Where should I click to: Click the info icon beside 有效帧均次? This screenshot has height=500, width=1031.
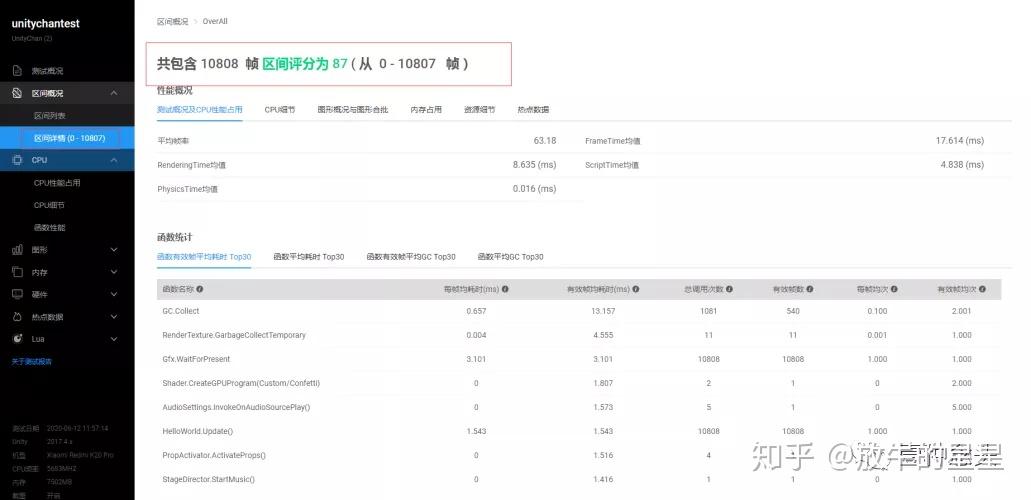tap(983, 289)
